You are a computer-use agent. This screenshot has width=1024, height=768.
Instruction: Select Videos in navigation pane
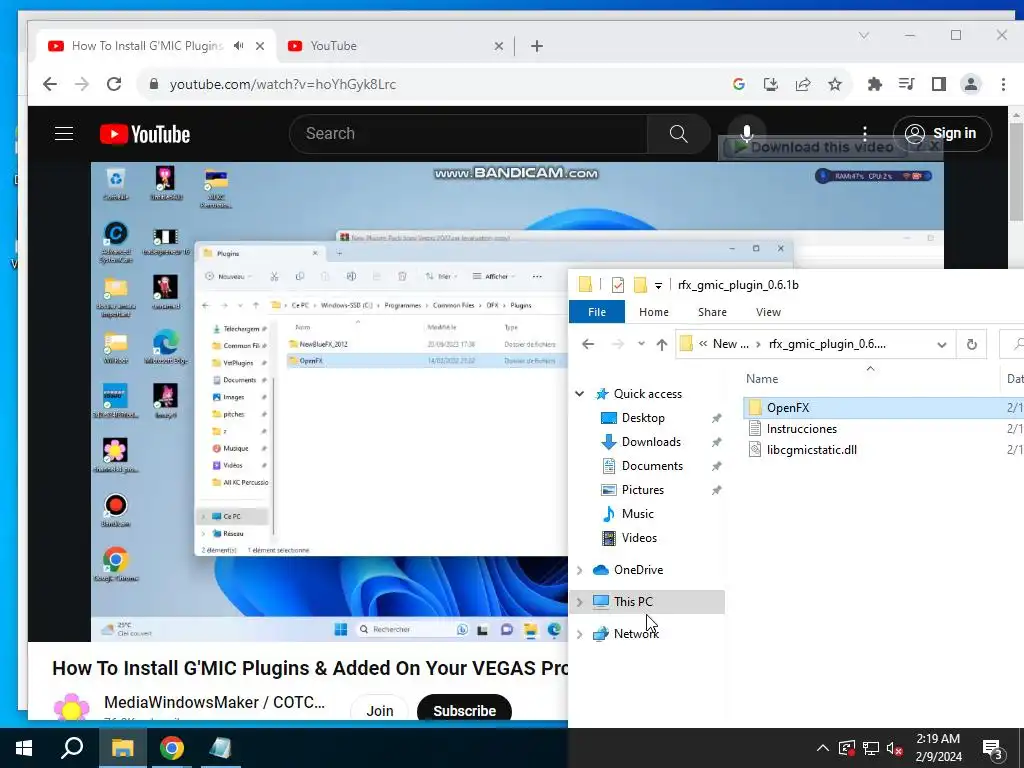[639, 538]
